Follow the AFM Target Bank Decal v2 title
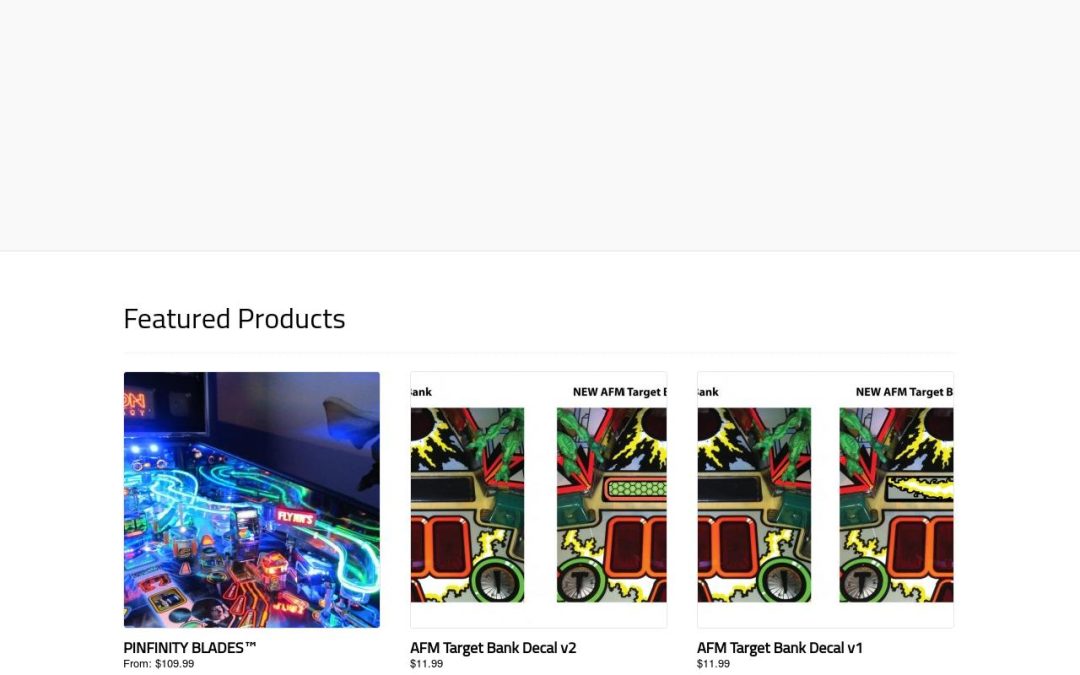This screenshot has height=675, width=1080. (x=493, y=647)
